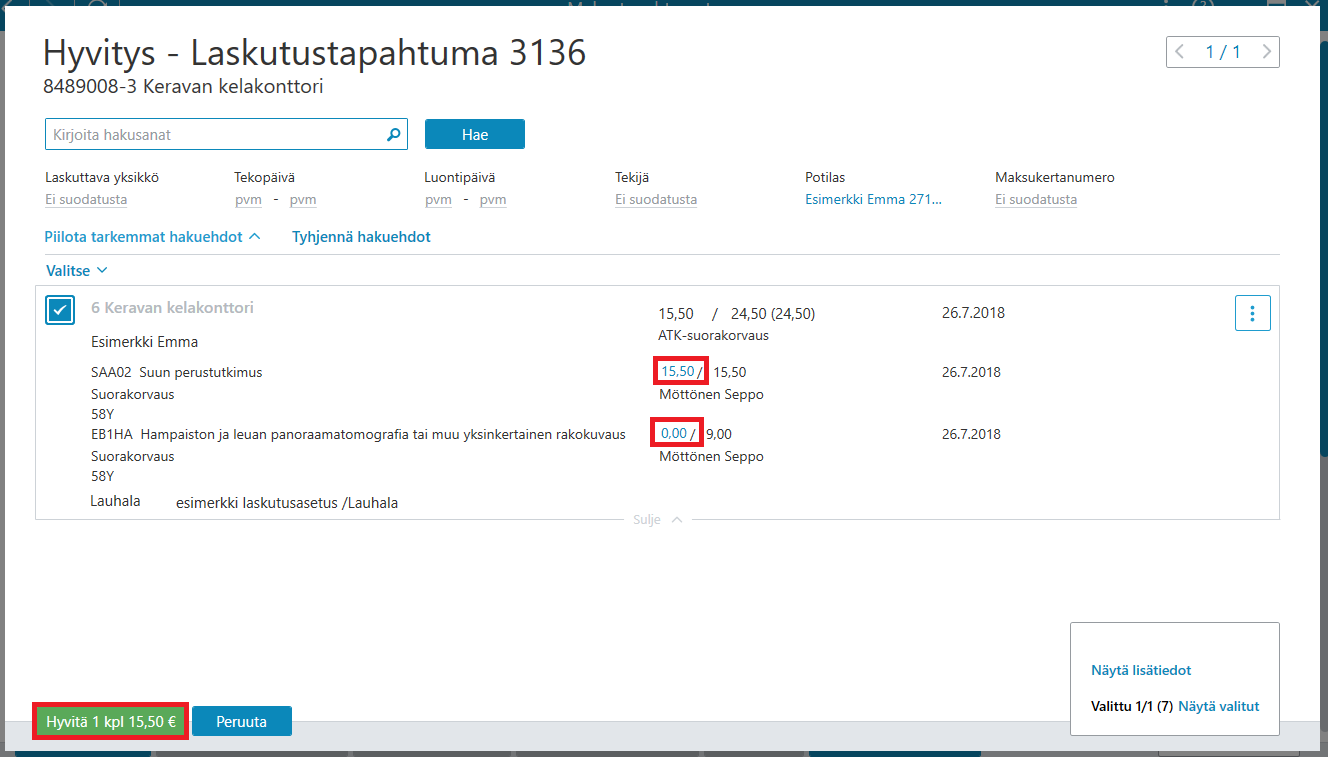Uncheck the Keravan kelakonttori row checkbox

click(60, 310)
